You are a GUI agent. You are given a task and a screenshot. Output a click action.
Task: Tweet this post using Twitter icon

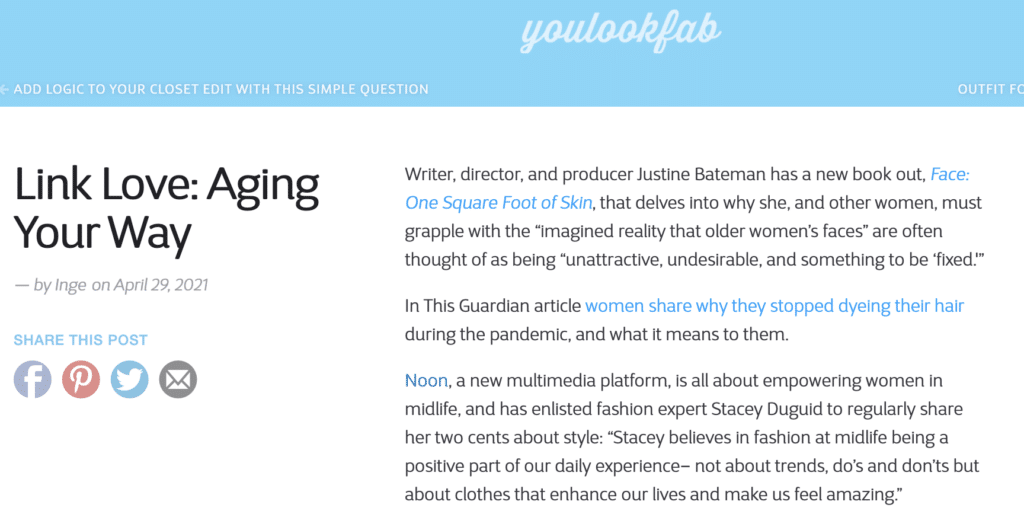(x=129, y=379)
